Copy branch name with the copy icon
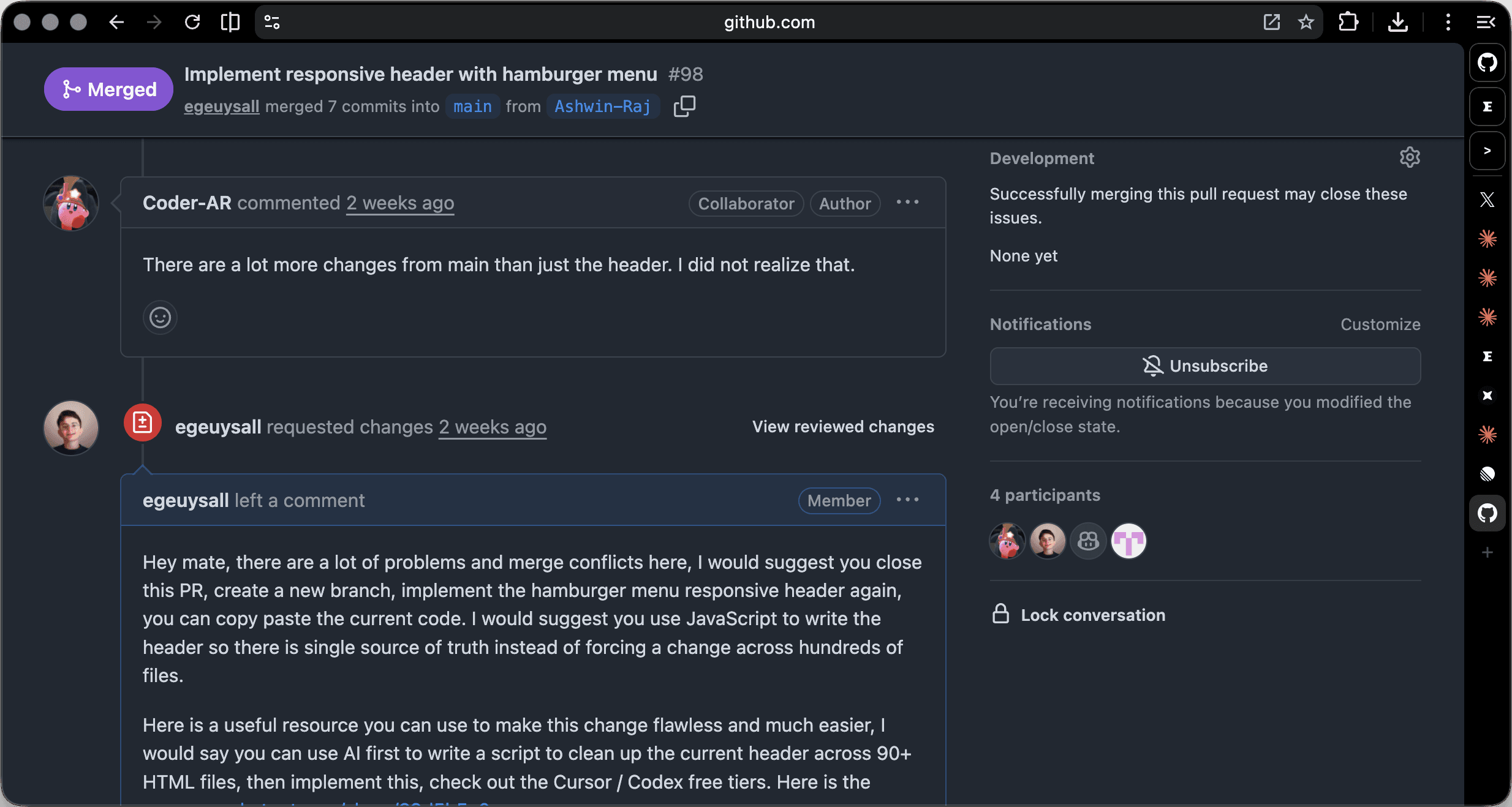Viewport: 1512px width, 807px height. 684,107
